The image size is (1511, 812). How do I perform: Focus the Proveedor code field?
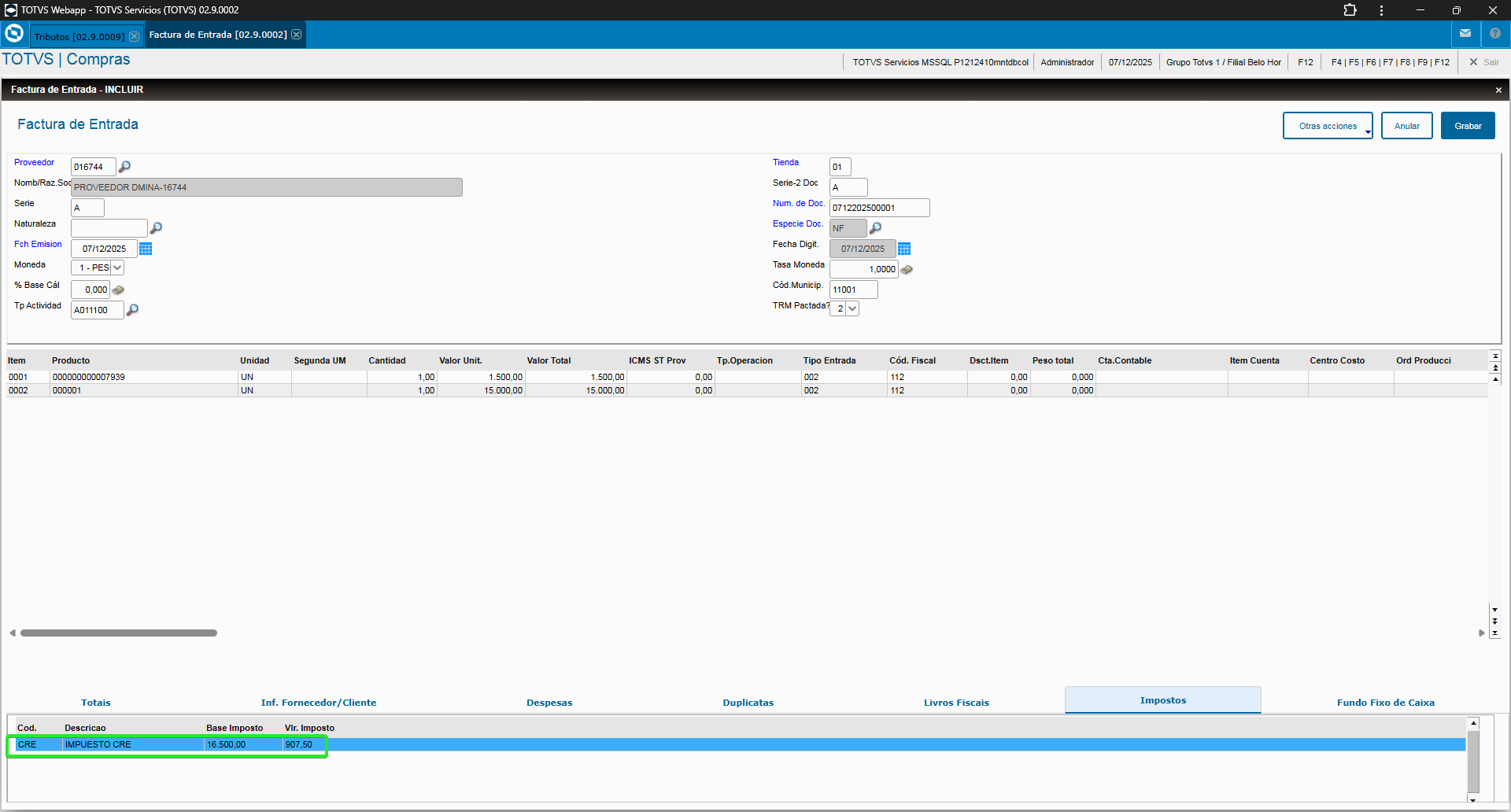click(93, 167)
